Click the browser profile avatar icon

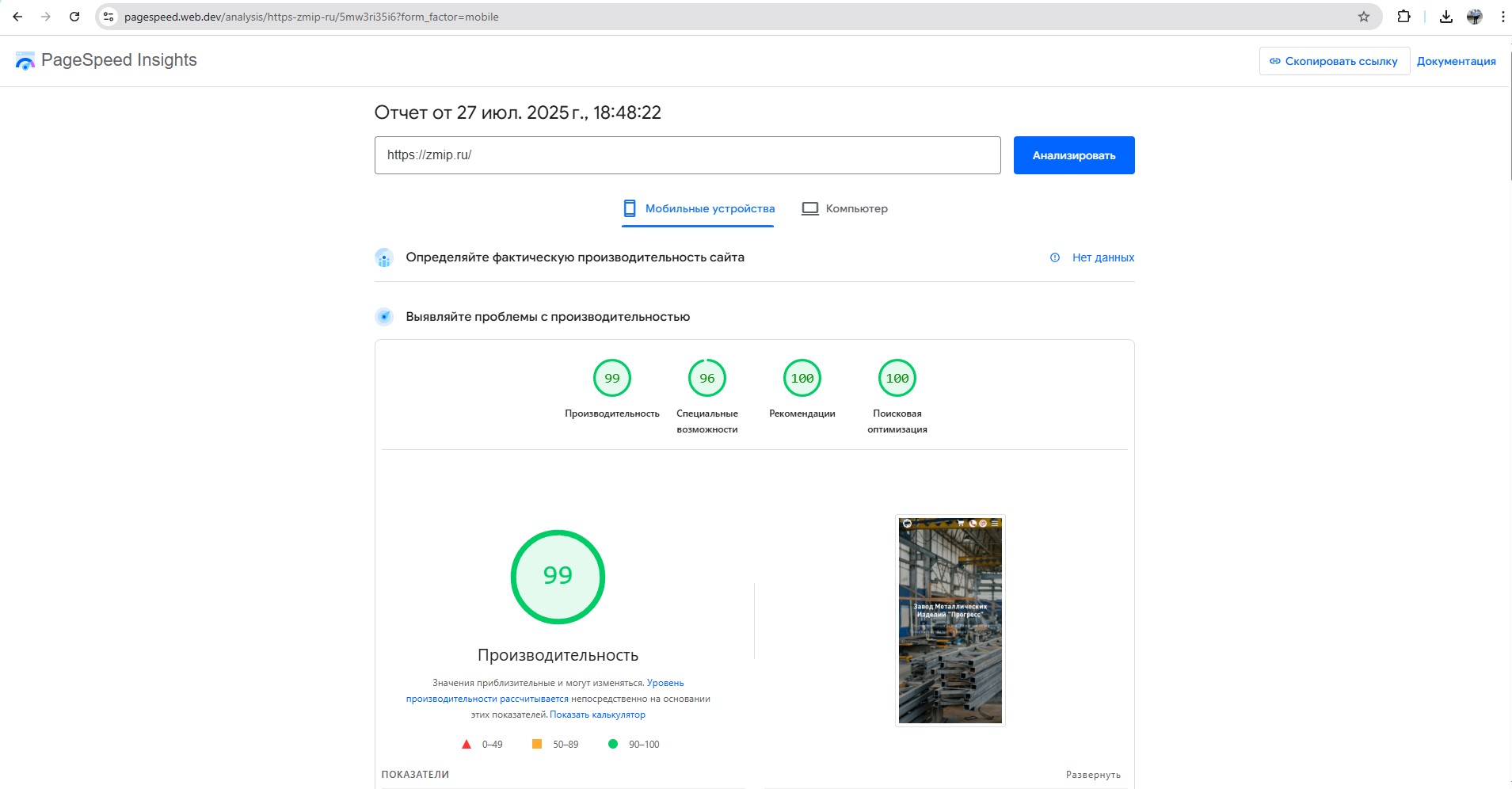coord(1475,16)
